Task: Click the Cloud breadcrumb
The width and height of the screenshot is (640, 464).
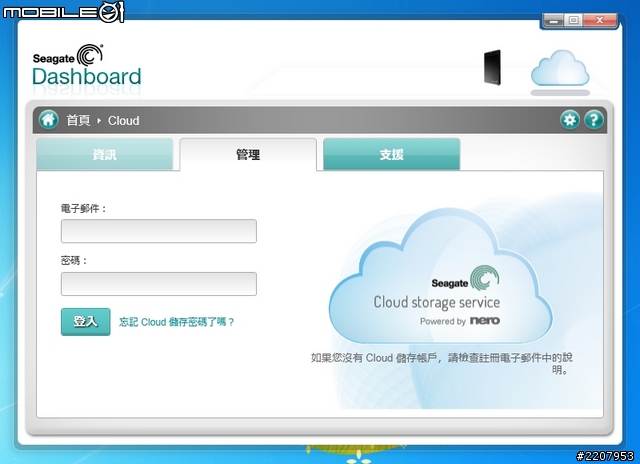Action: coord(123,120)
